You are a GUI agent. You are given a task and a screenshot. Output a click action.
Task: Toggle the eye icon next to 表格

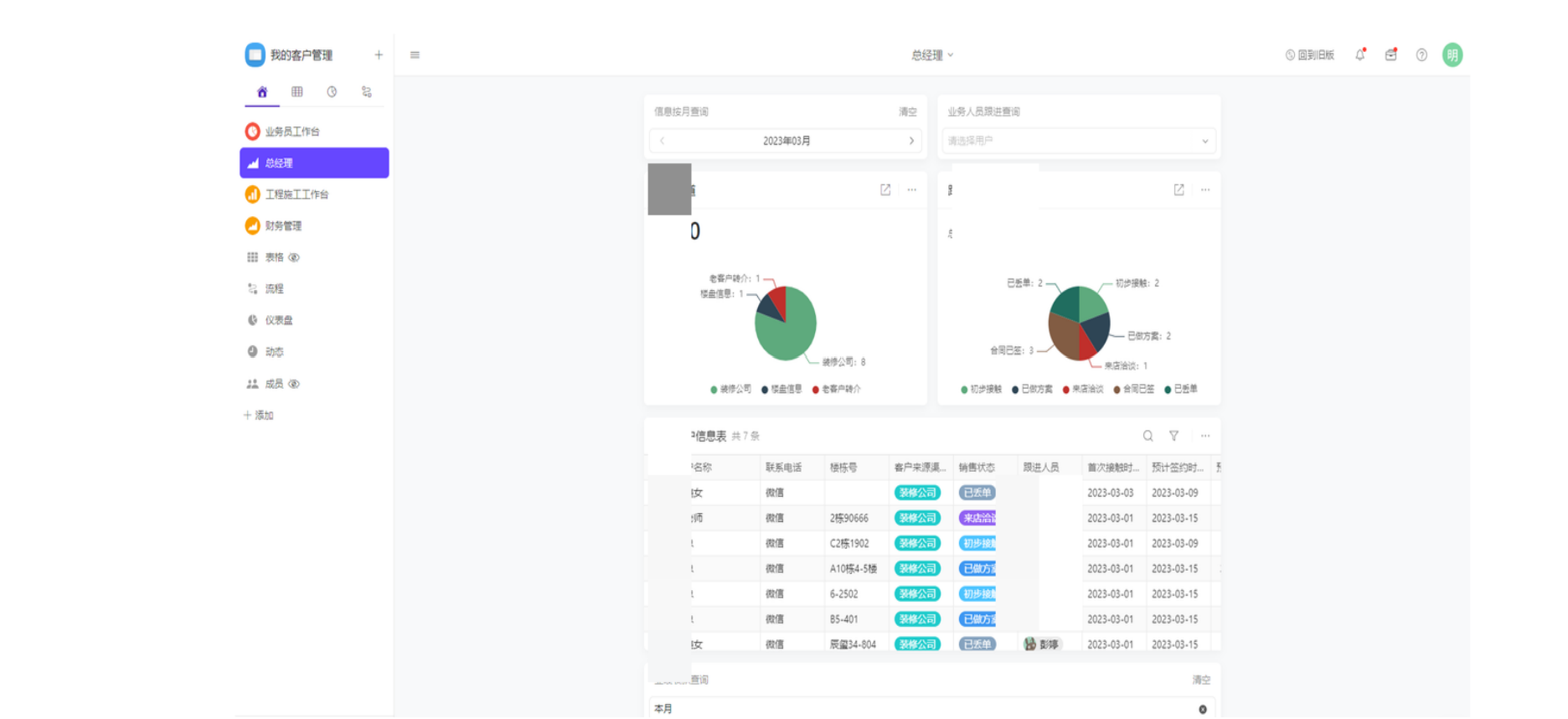coord(294,257)
